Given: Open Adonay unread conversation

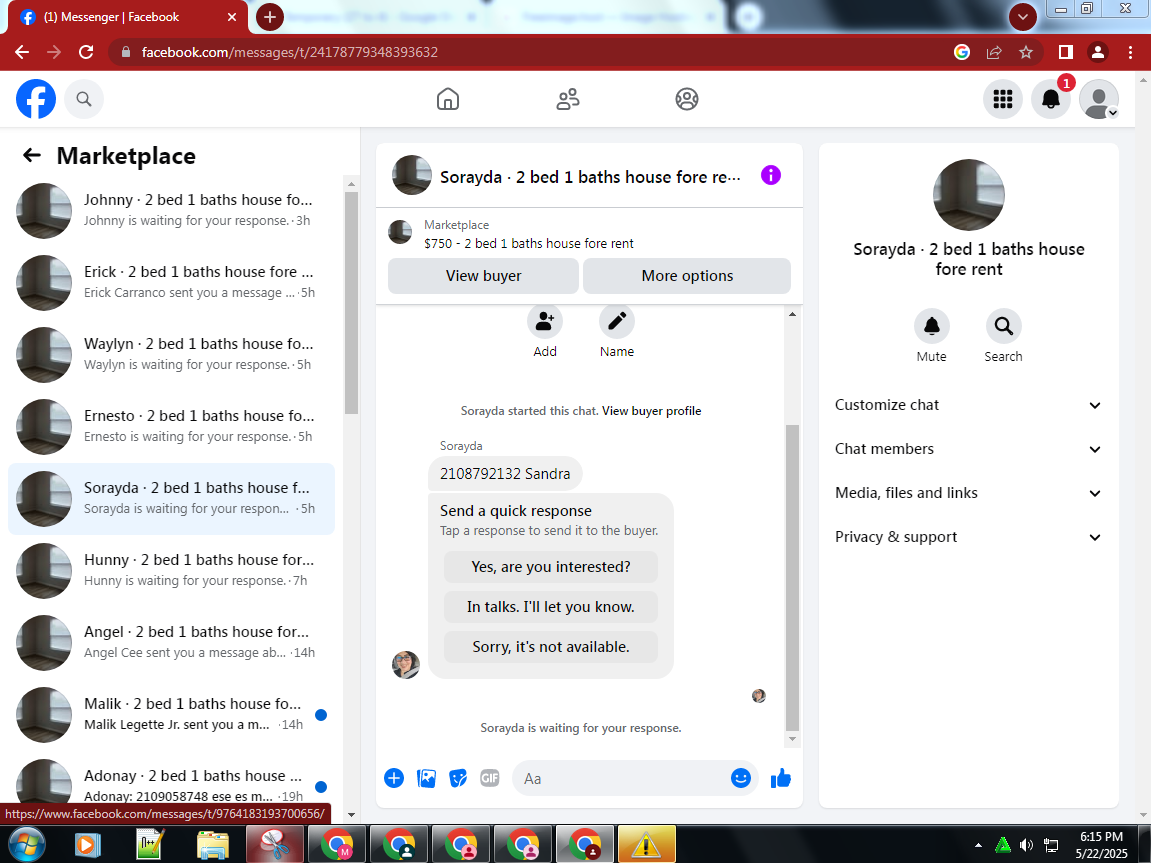Looking at the screenshot, I should point(171,782).
